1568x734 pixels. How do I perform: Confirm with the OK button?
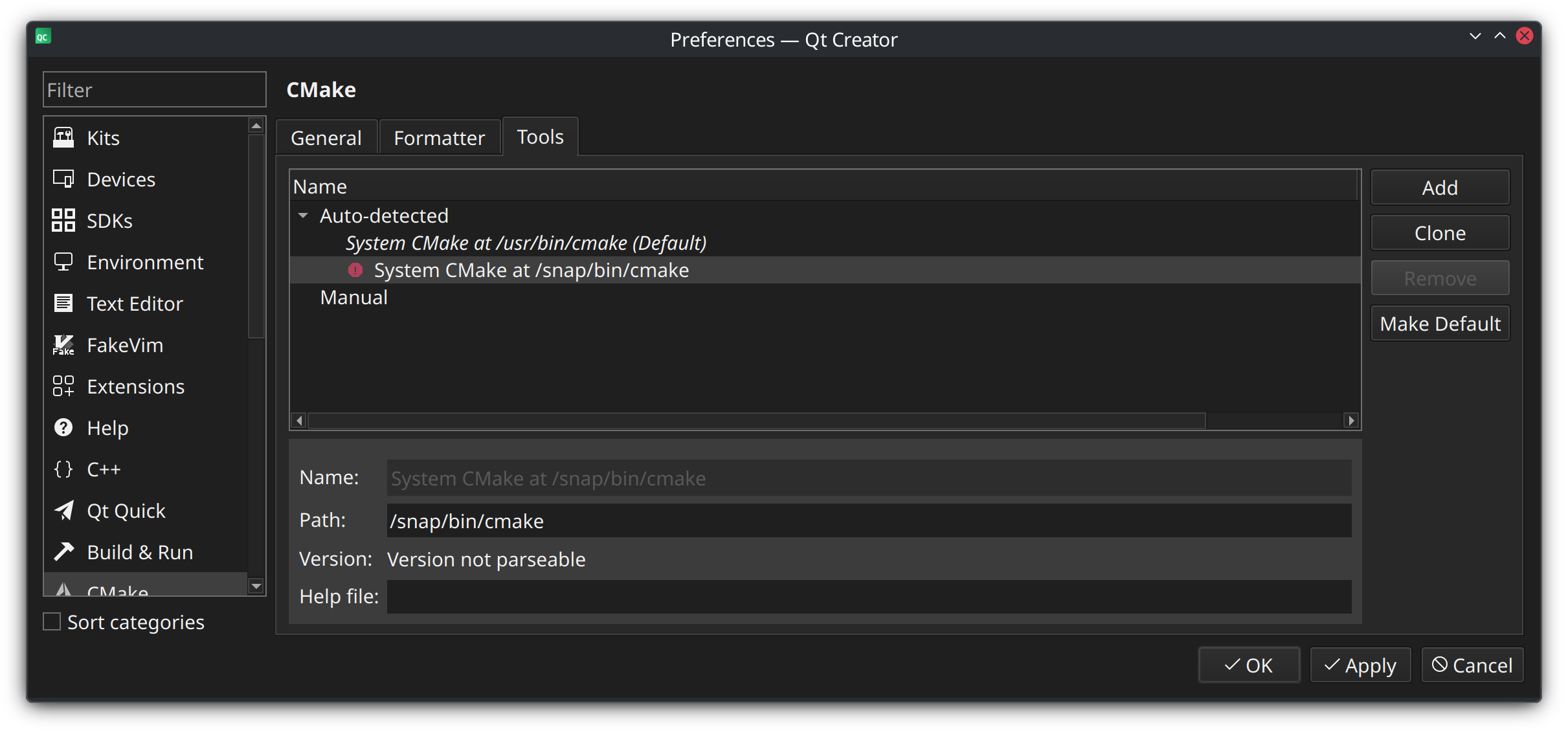(1249, 665)
